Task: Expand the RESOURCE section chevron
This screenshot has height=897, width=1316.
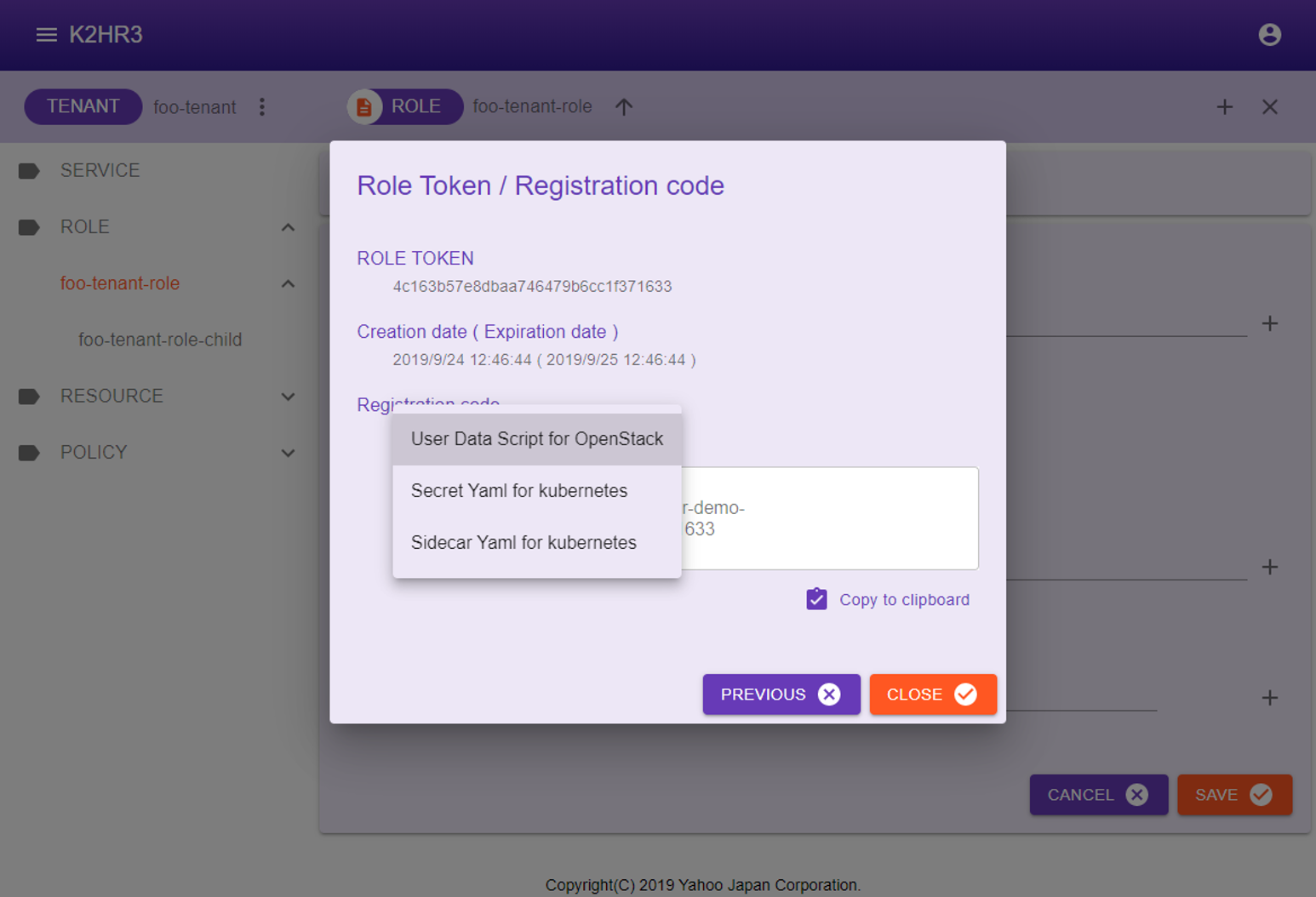Action: [288, 397]
